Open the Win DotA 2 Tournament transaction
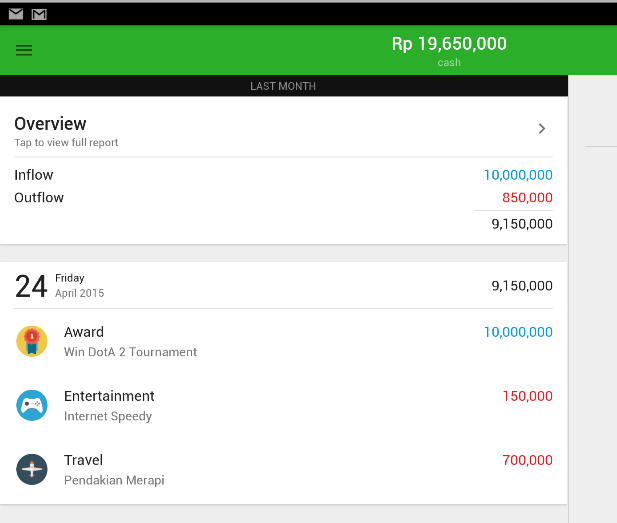Screen dimensions: 617x523 pyautogui.click(x=130, y=352)
